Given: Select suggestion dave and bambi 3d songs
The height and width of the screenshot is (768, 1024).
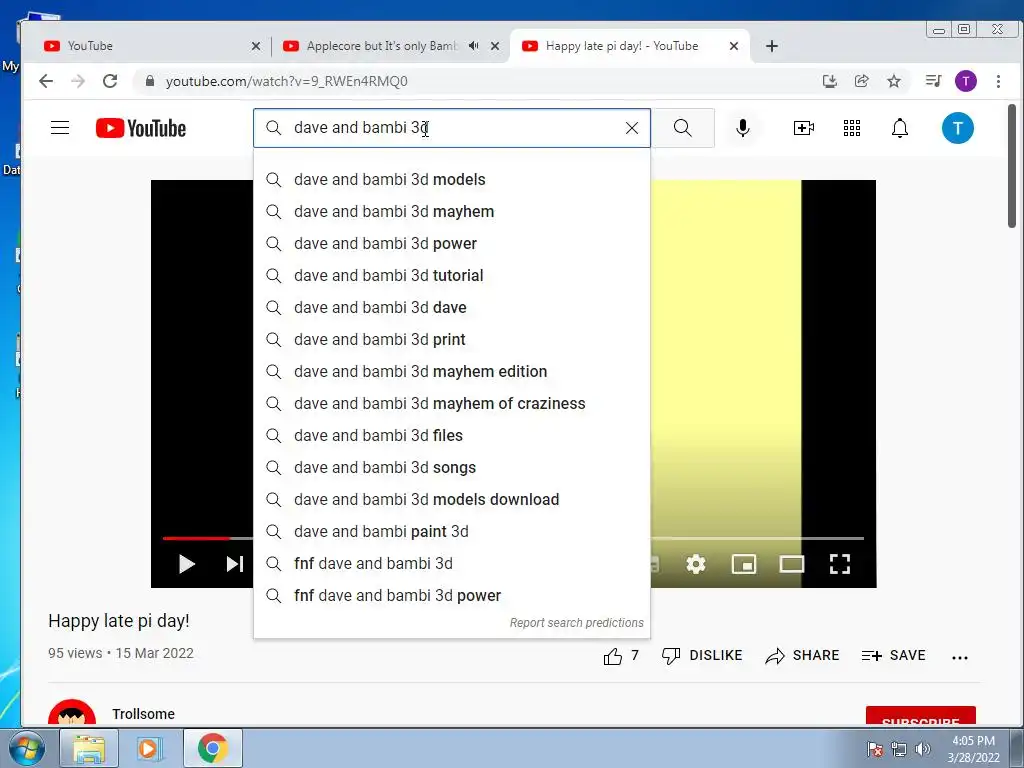Looking at the screenshot, I should point(452,468).
